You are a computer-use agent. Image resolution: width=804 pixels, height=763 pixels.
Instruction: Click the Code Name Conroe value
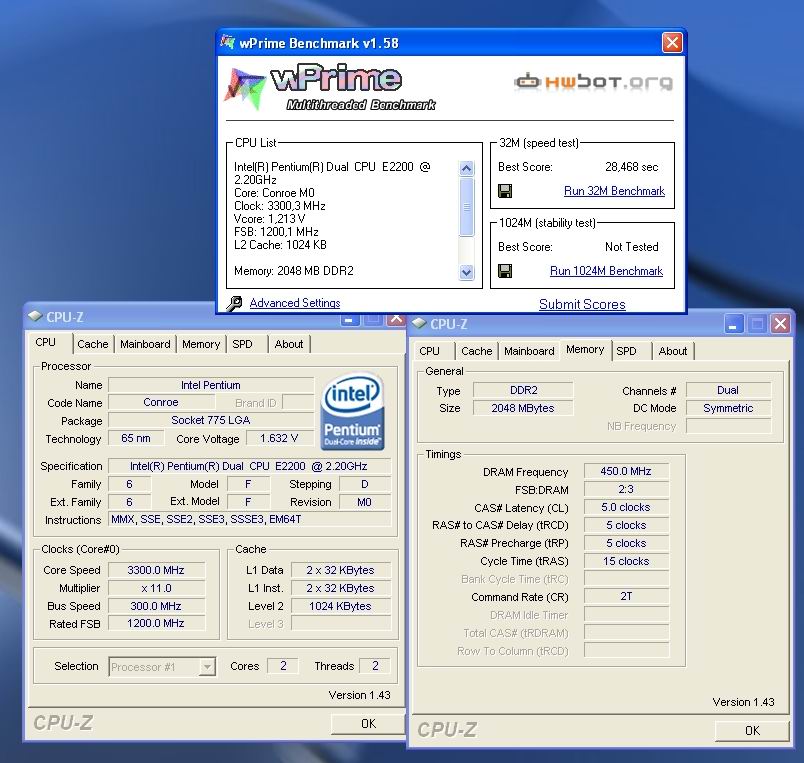point(161,403)
